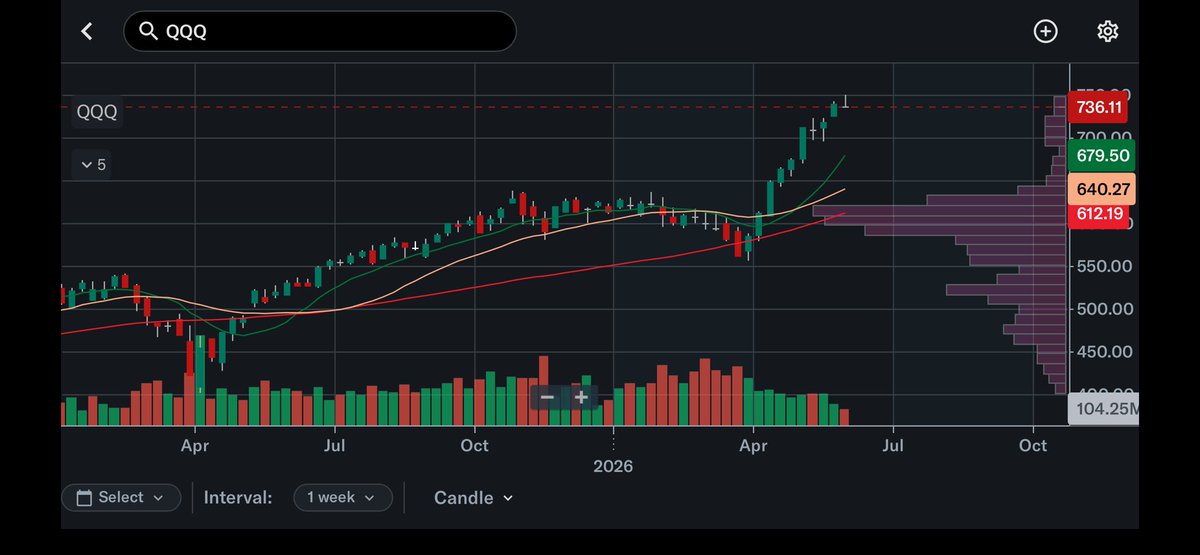Click the 500.00 price axis label

click(1106, 309)
